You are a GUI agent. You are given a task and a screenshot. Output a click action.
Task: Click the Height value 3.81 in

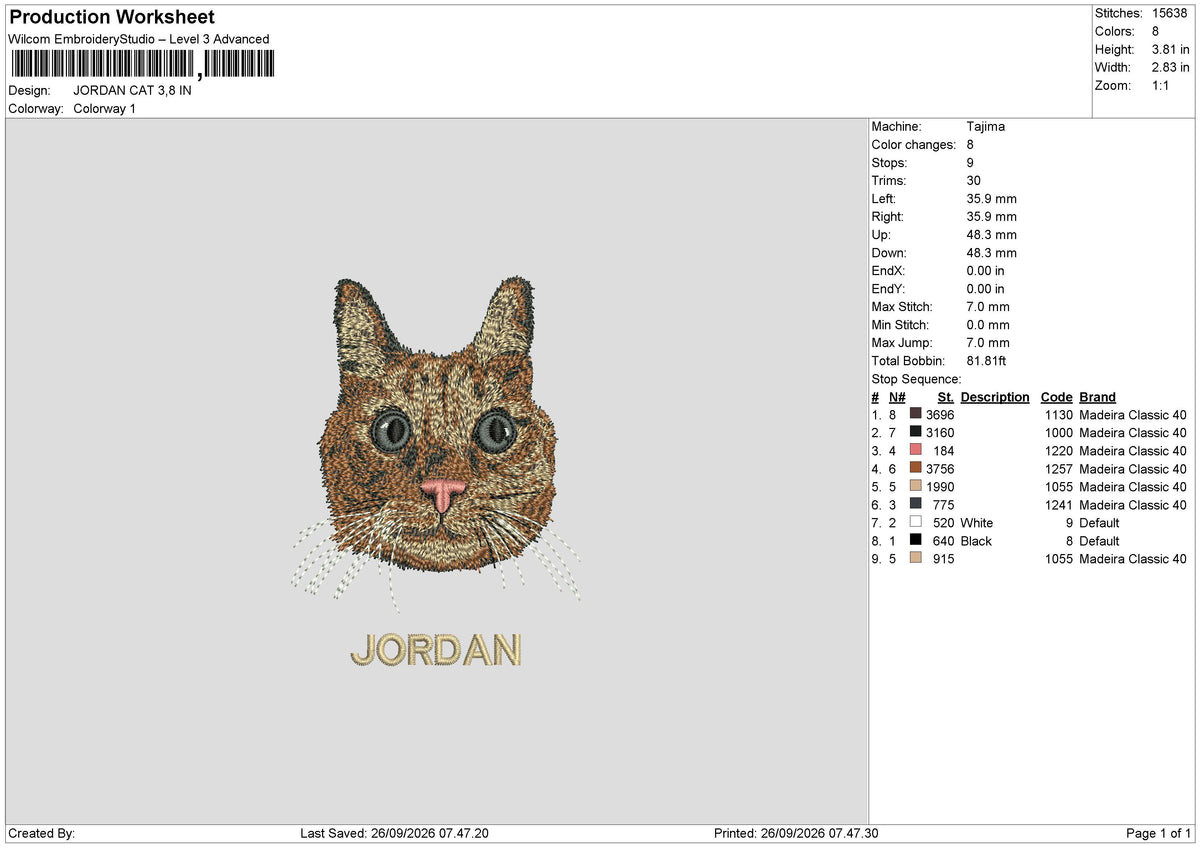tap(1171, 49)
